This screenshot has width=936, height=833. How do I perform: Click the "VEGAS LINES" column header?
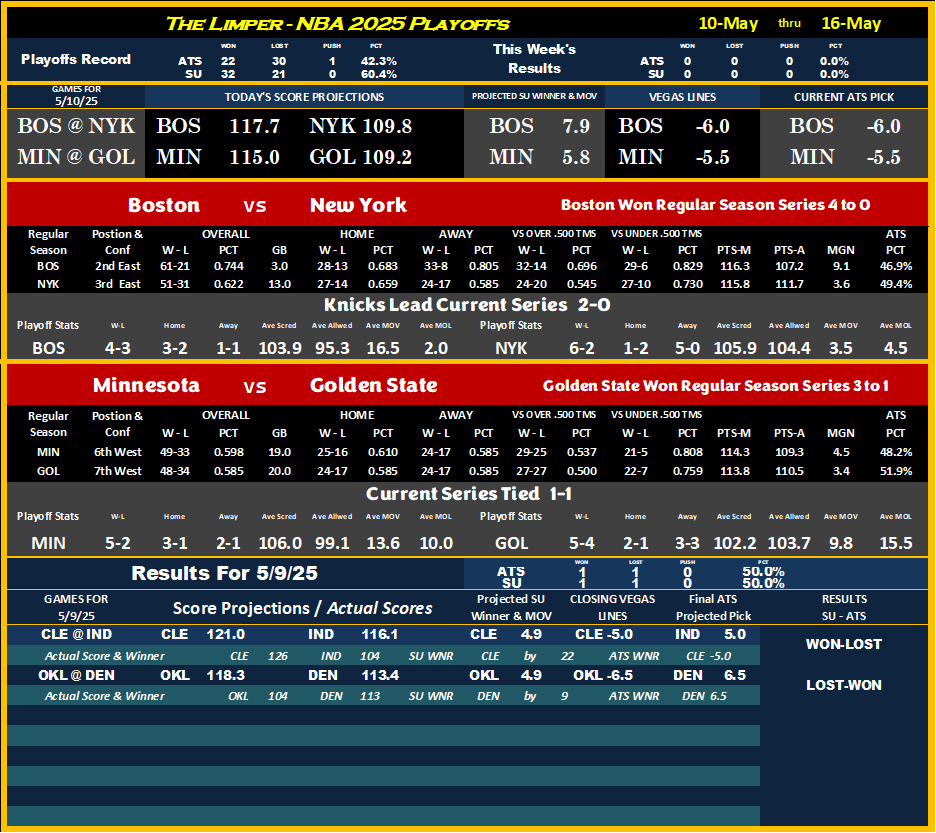tap(682, 97)
